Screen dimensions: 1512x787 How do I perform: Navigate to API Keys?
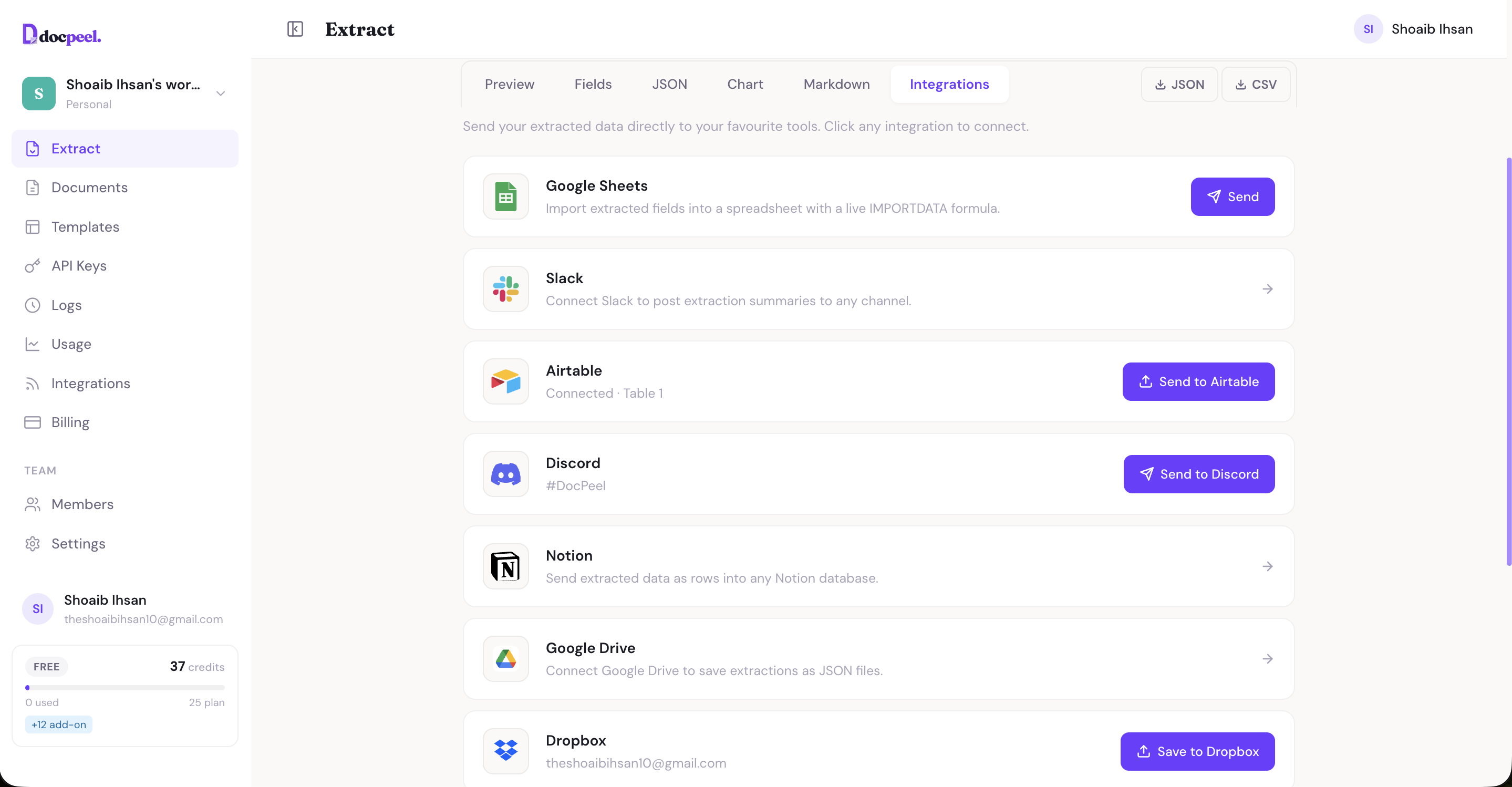pos(125,266)
